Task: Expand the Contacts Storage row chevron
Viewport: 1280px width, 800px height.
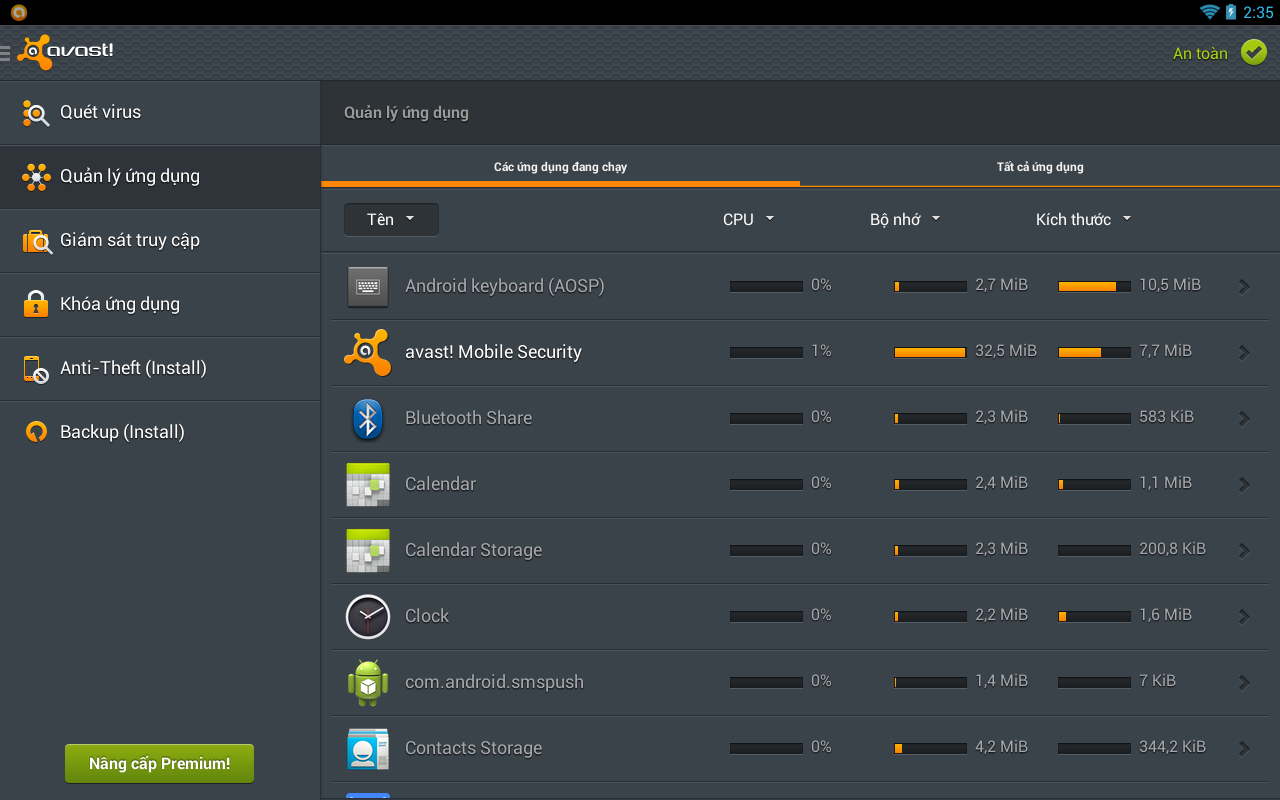Action: point(1244,748)
